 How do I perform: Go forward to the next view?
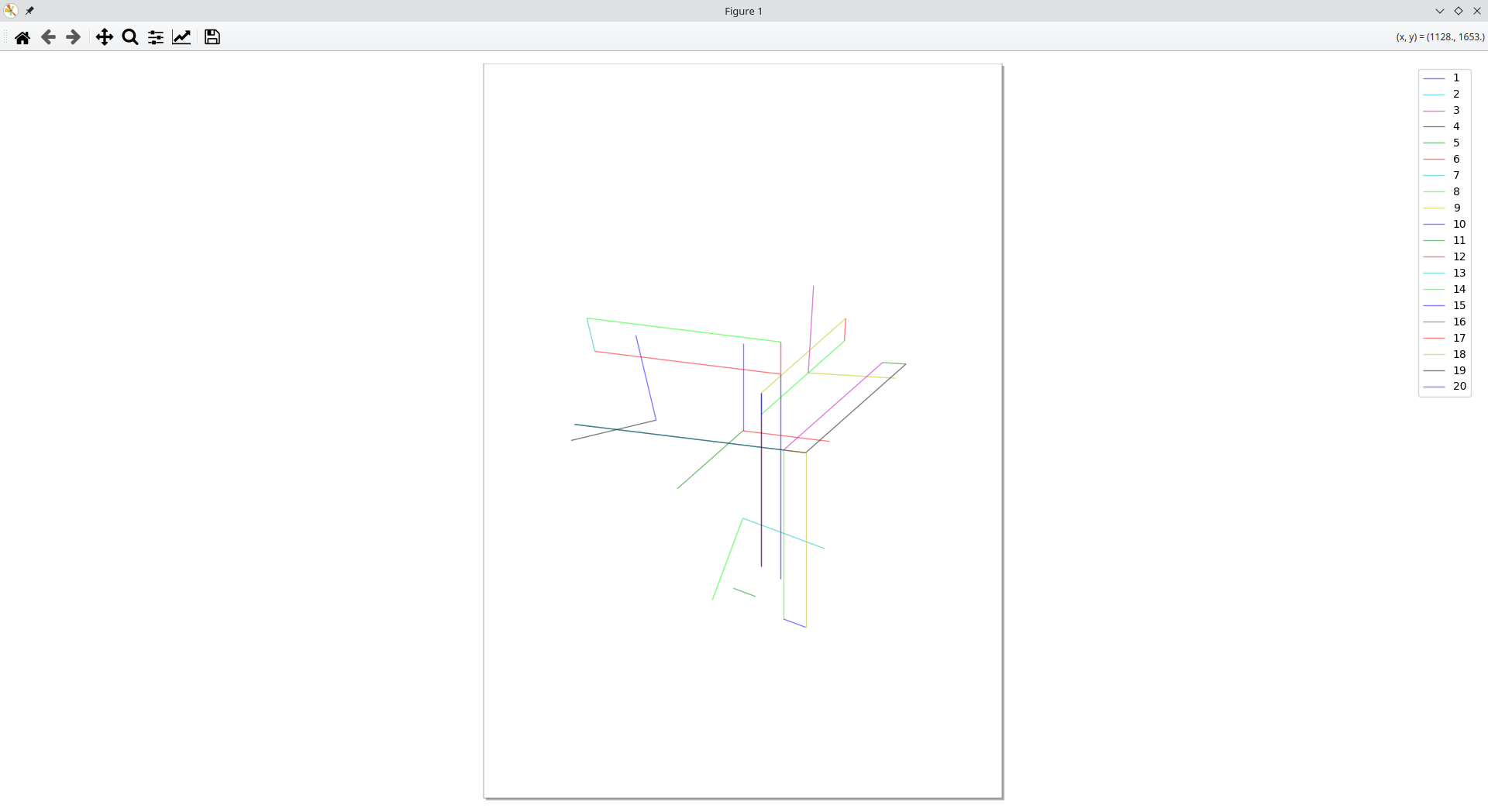point(74,37)
